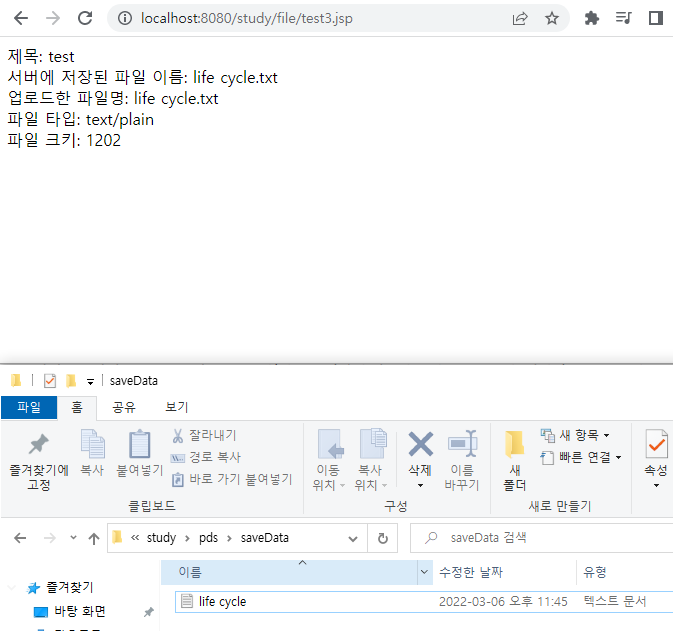The image size is (673, 631).
Task: Expand the 속성 dropdown arrow
Action: pos(656,485)
